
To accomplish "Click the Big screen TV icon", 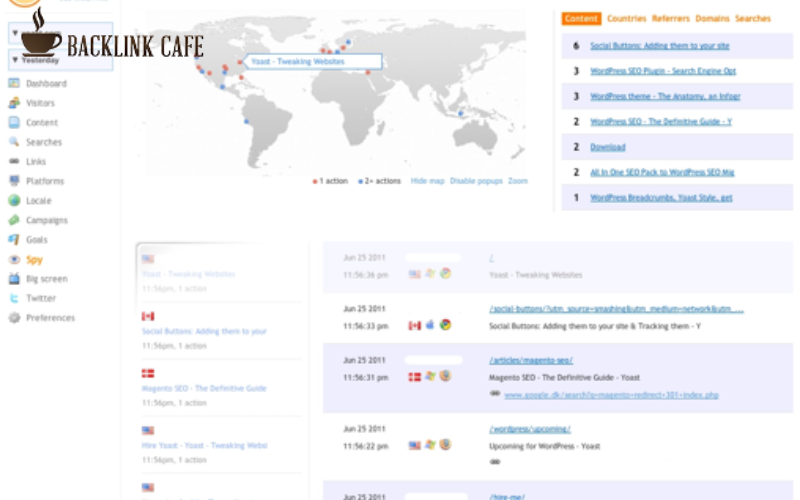I will (14, 279).
